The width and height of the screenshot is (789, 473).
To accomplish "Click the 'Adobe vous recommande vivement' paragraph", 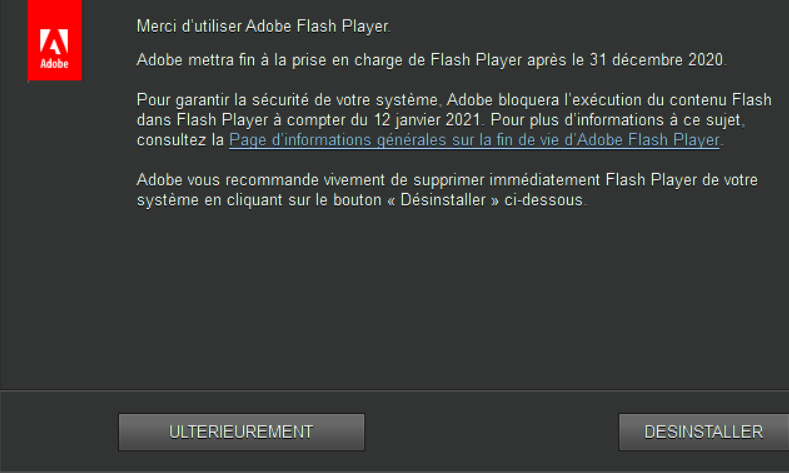I will coord(447,190).
